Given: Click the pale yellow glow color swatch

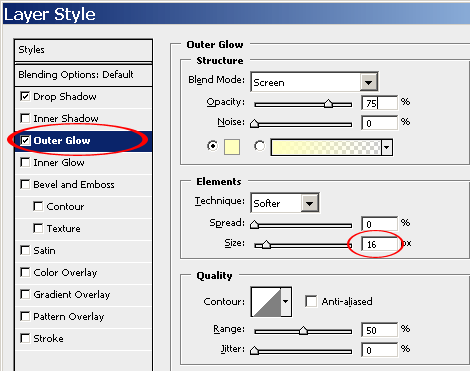Looking at the screenshot, I should (x=232, y=147).
